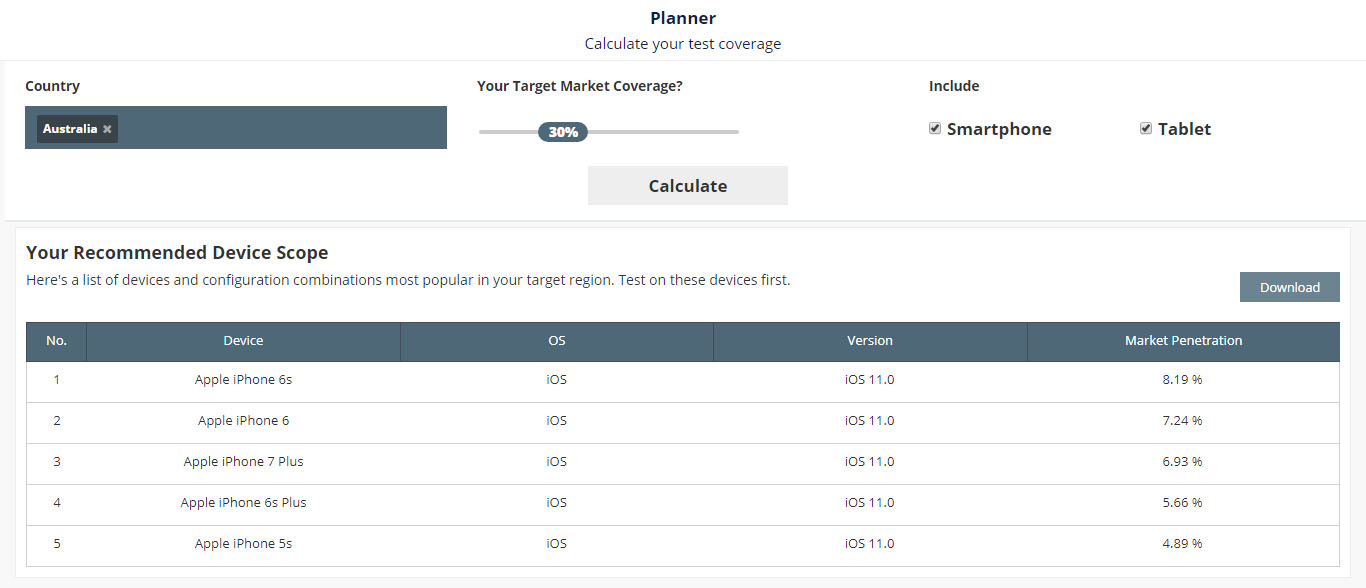Click the Version column header

pyautogui.click(x=870, y=341)
